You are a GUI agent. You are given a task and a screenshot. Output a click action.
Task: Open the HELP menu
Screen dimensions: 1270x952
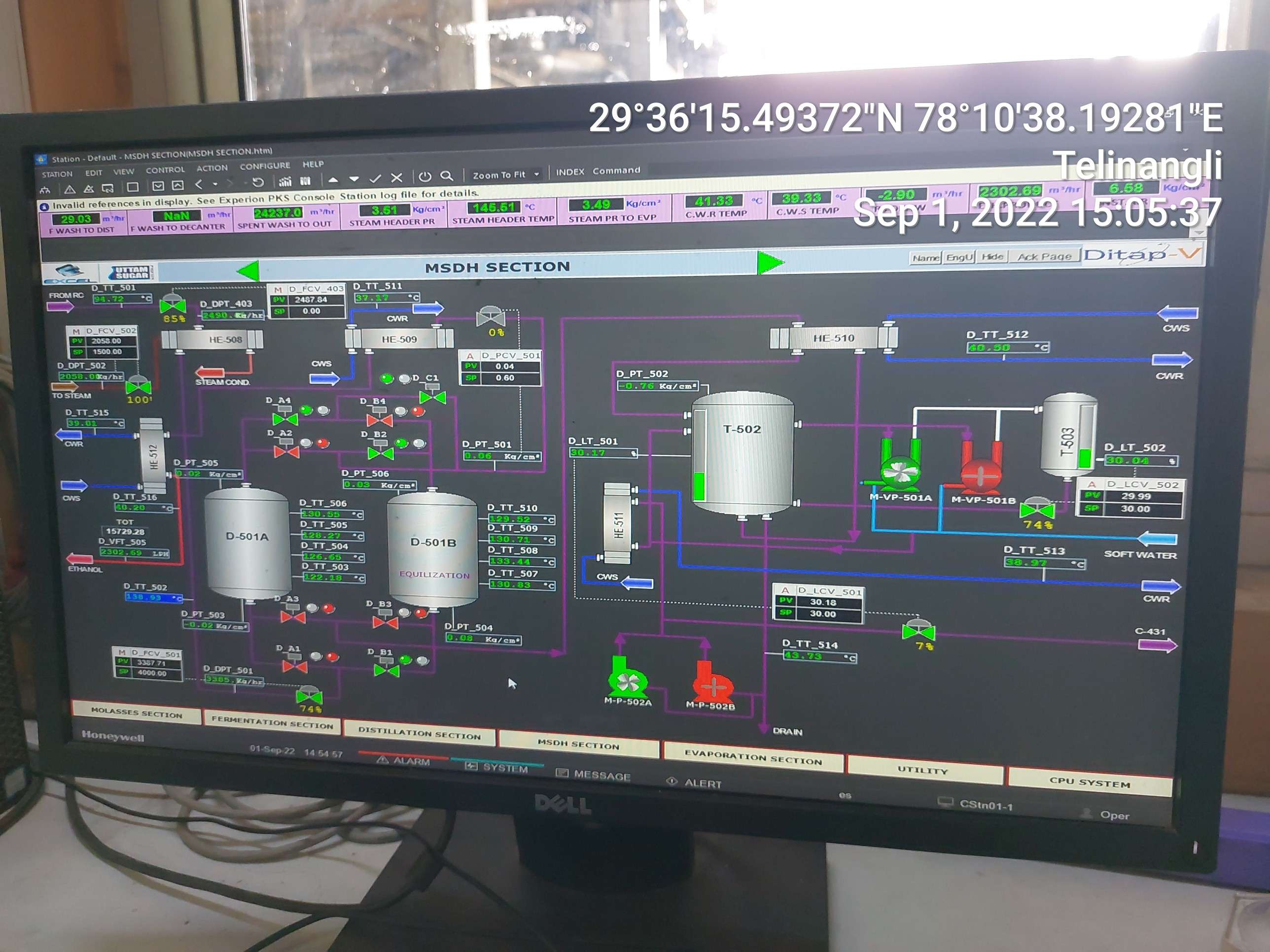313,164
